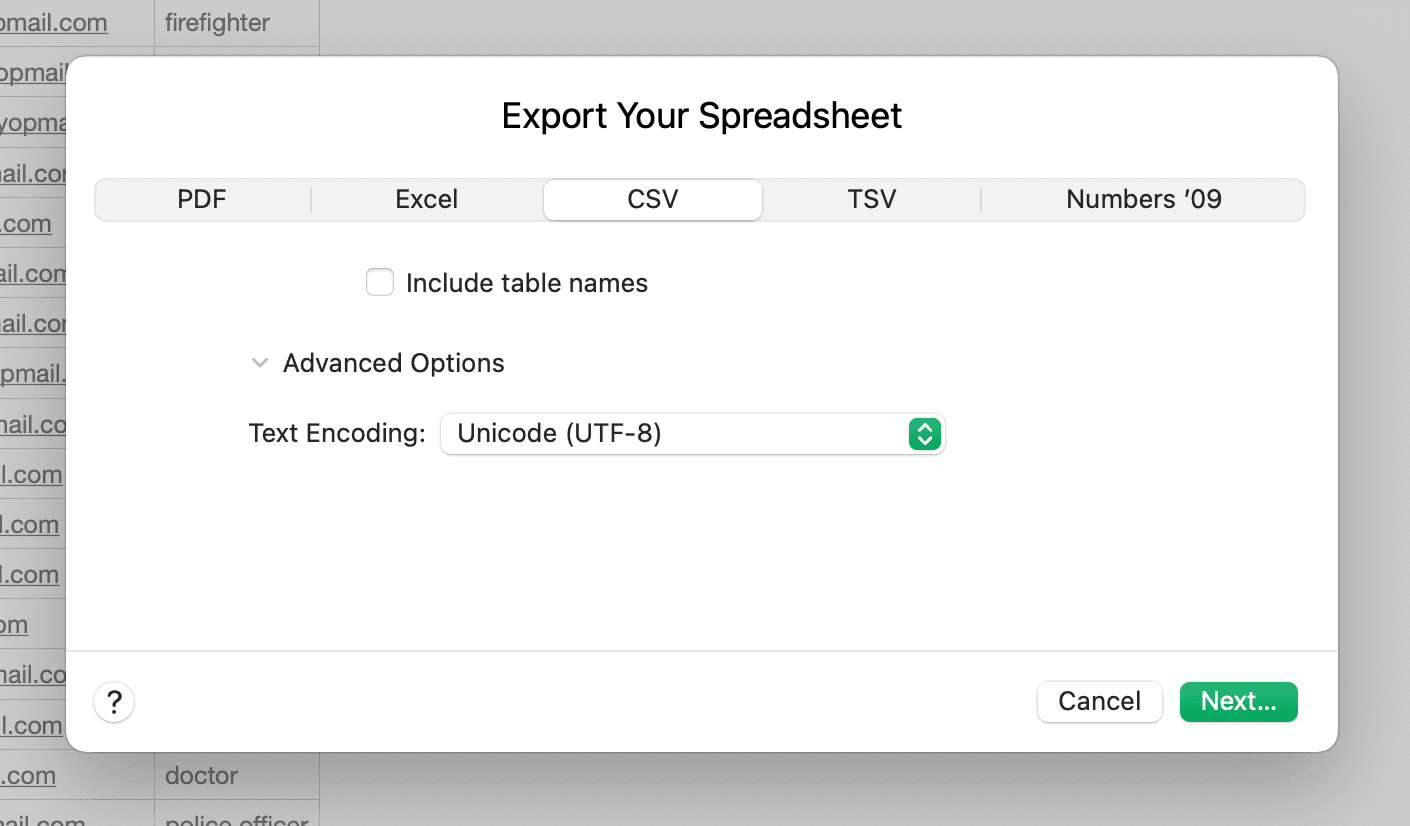Switch to the PDF export tab
This screenshot has width=1410, height=826.
[202, 199]
